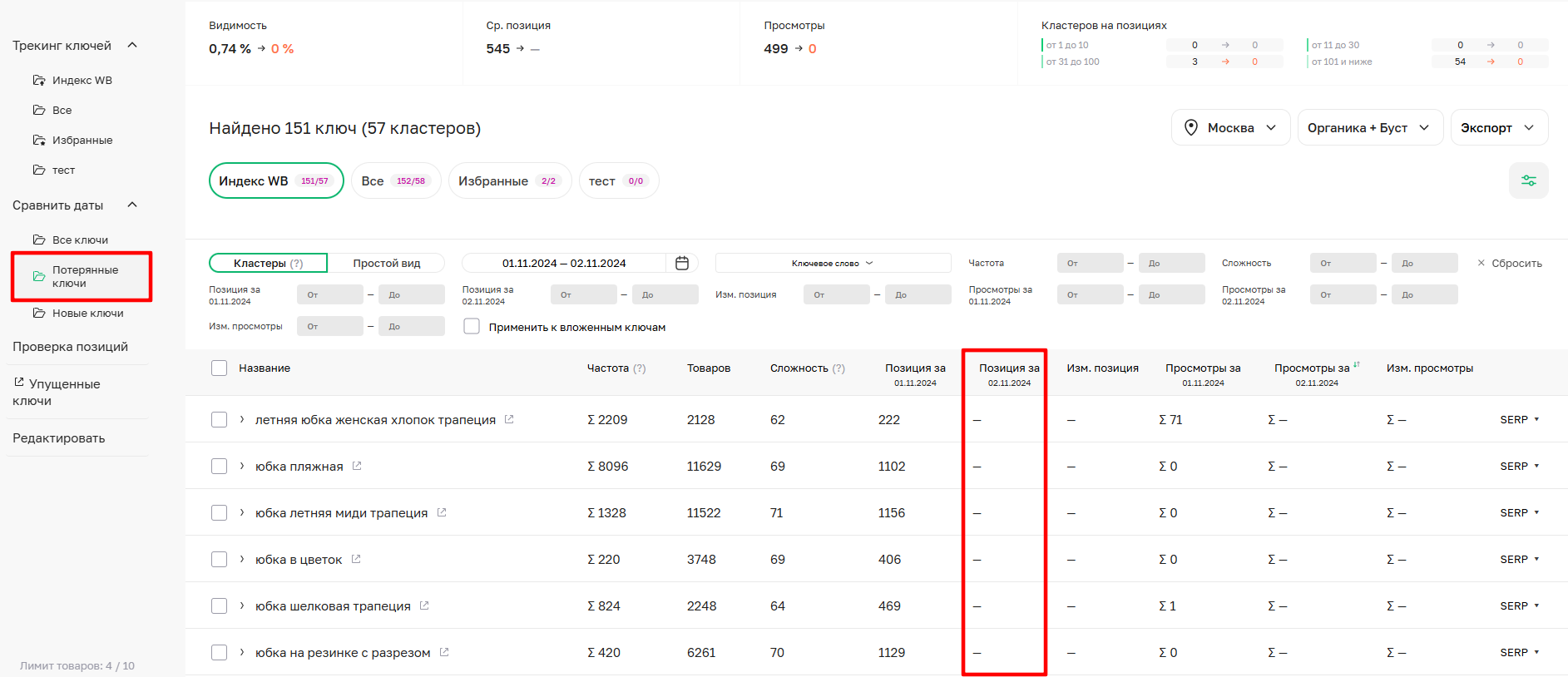This screenshot has width=1568, height=677.
Task: Open the Москва region dropdown
Action: pos(1230,128)
